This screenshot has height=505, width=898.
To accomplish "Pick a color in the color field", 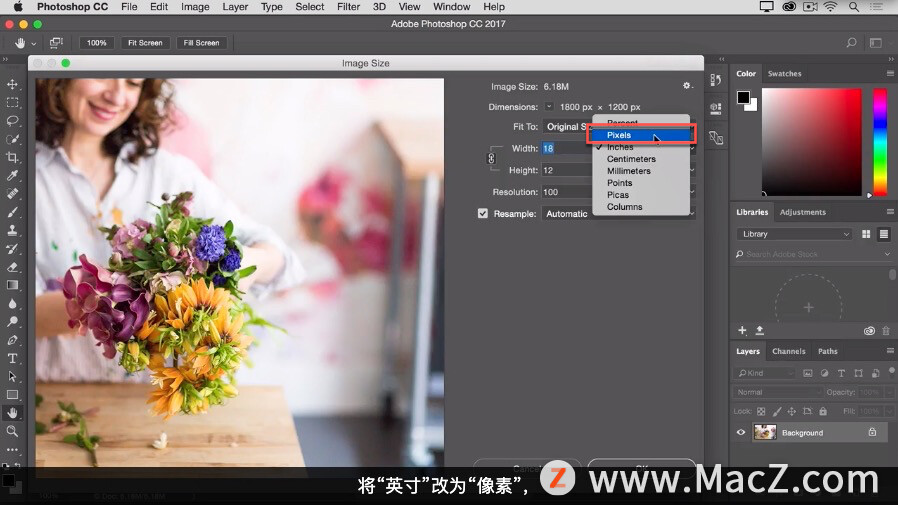I will coord(812,142).
